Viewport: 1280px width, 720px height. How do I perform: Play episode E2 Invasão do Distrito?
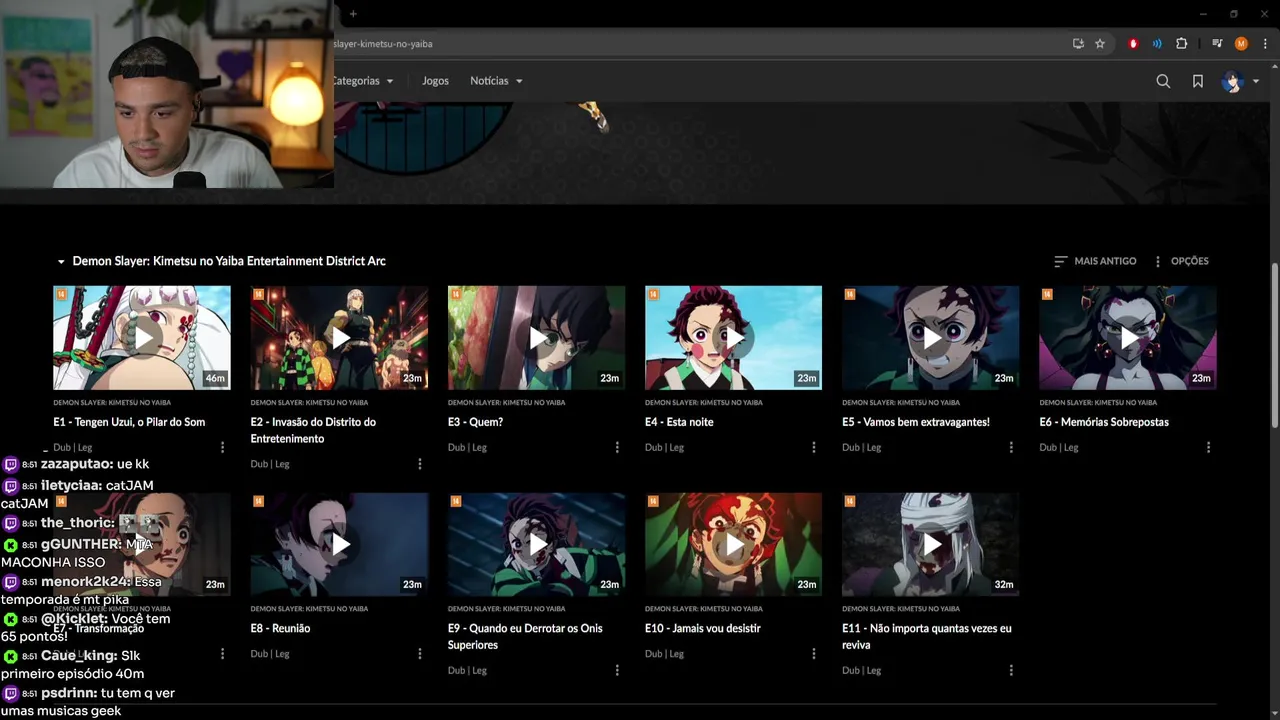point(340,338)
